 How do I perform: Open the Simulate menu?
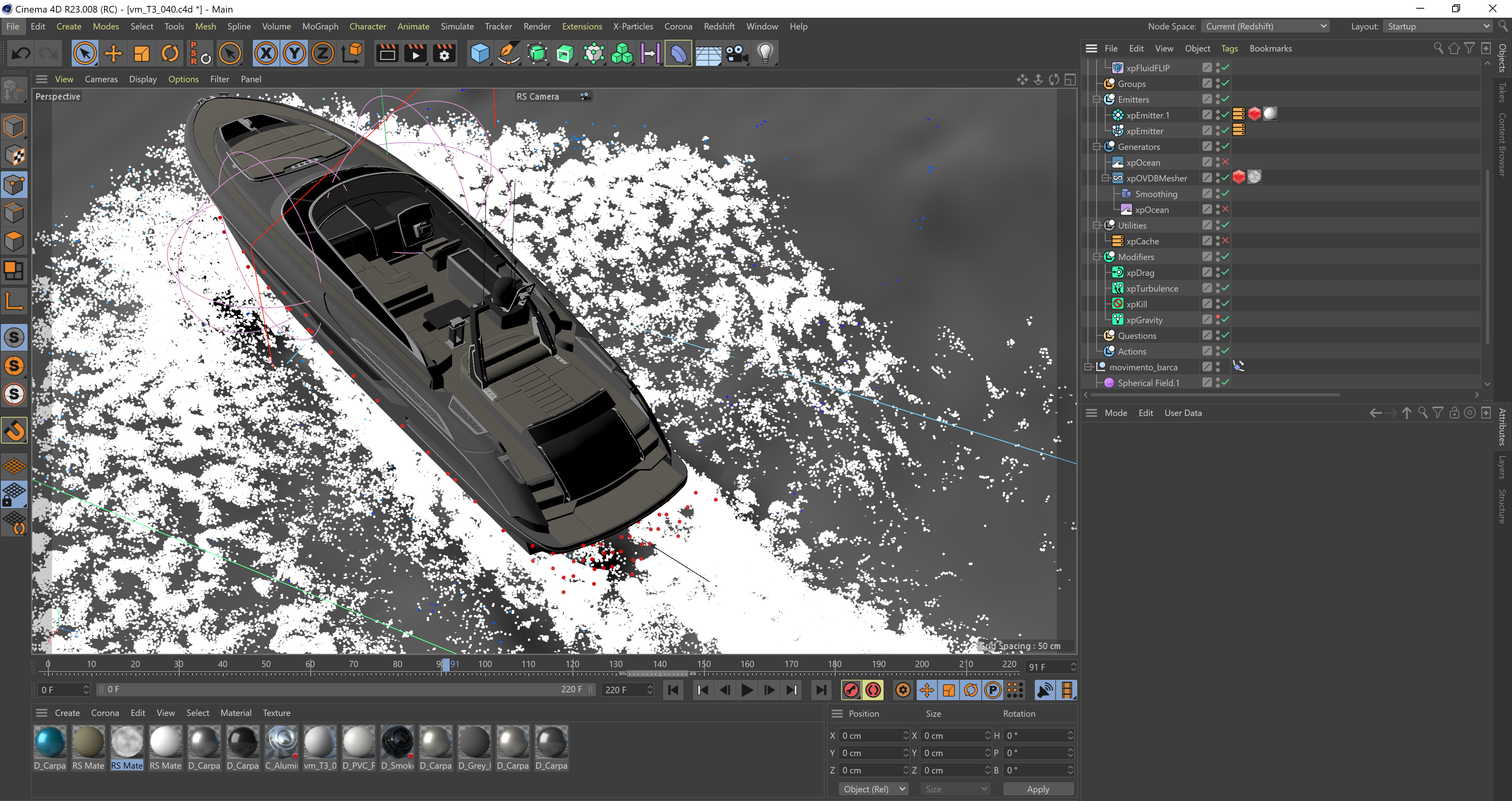pos(457,26)
